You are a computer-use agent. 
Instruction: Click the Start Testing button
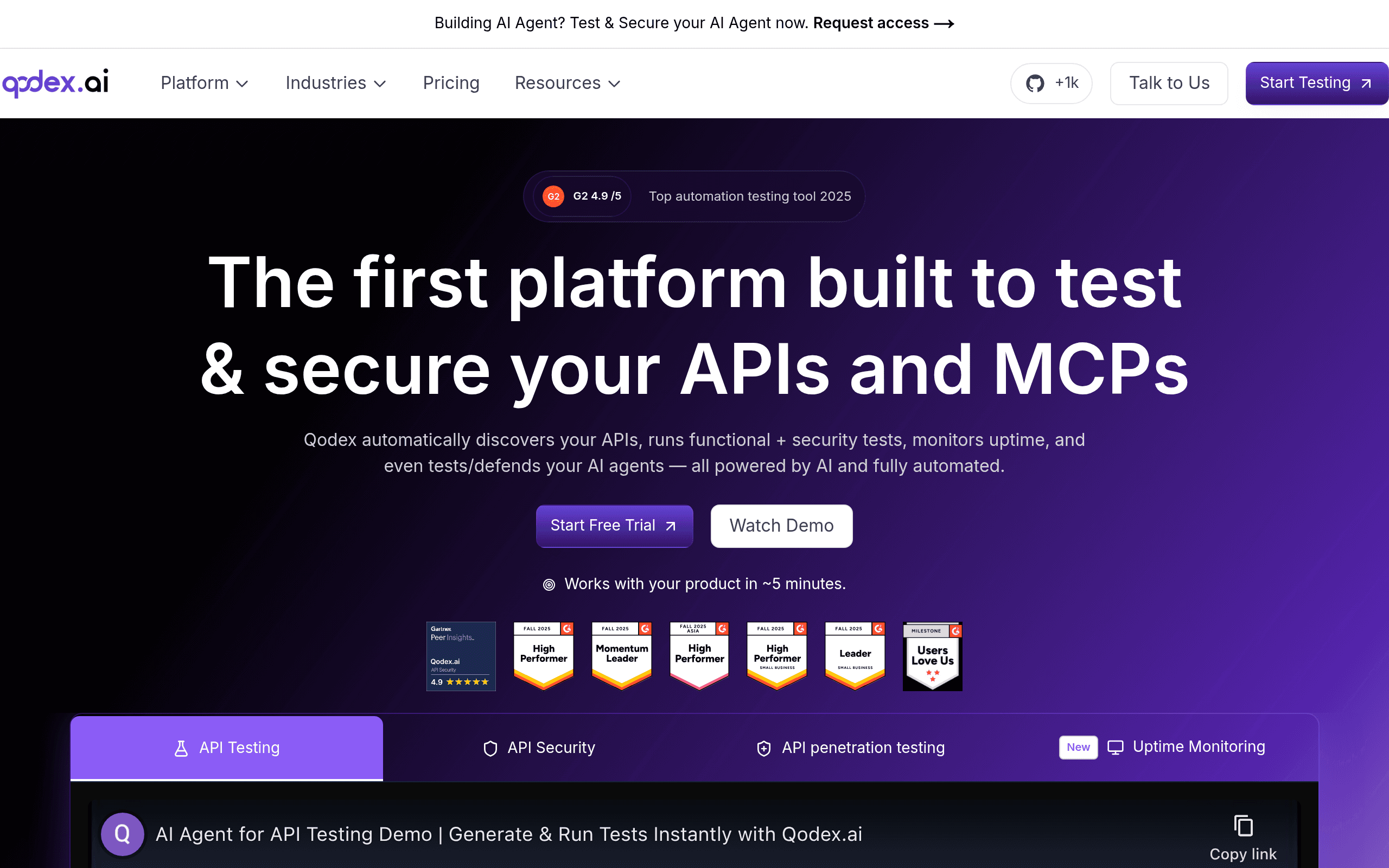pyautogui.click(x=1317, y=83)
